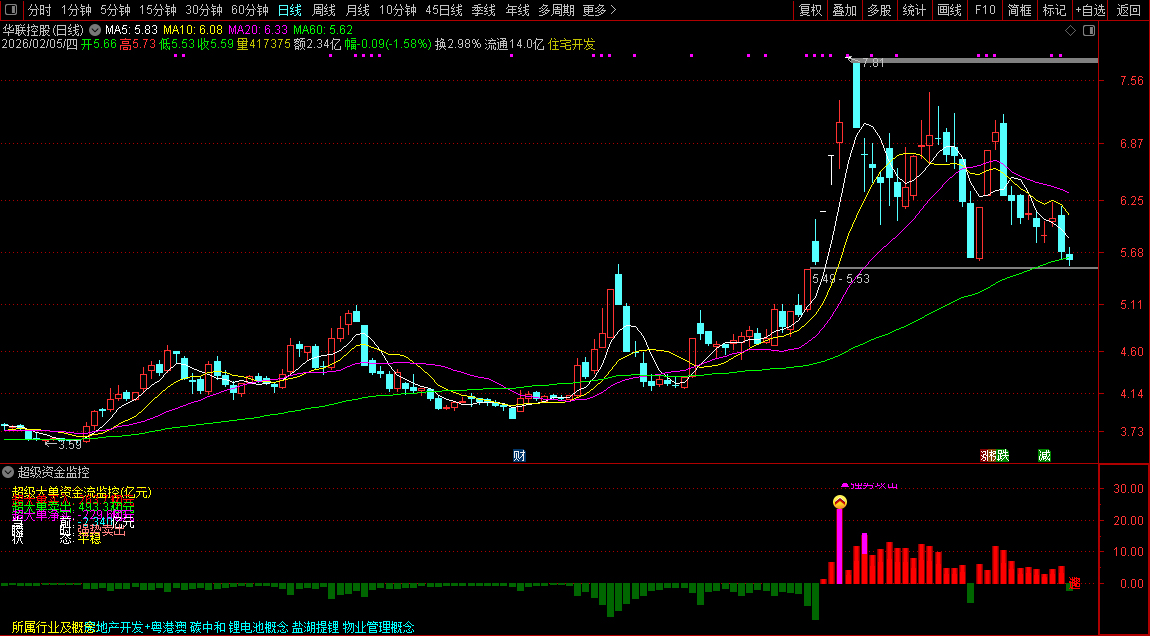
Task: Click the 锂电池概念 concept text
Action: tap(259, 627)
